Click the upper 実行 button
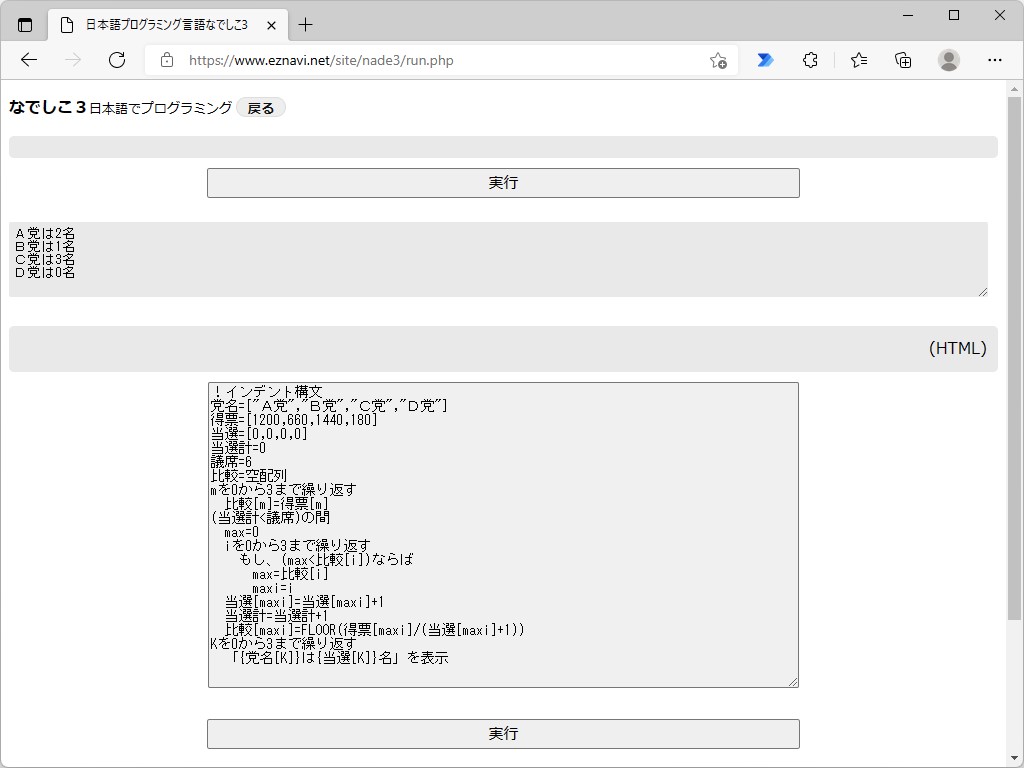The width and height of the screenshot is (1024, 768). 502,182
